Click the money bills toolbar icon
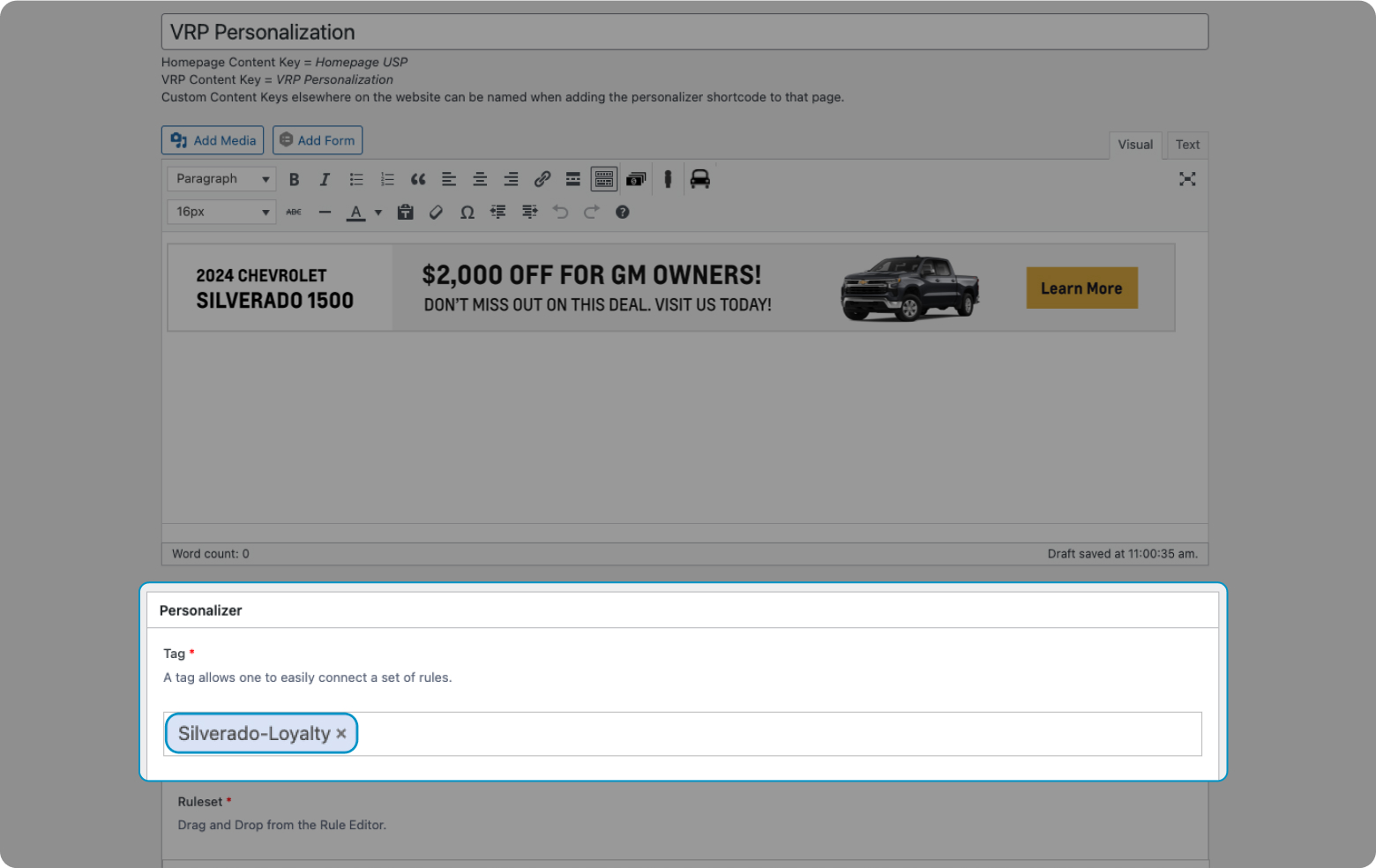1376x868 pixels. click(x=636, y=179)
